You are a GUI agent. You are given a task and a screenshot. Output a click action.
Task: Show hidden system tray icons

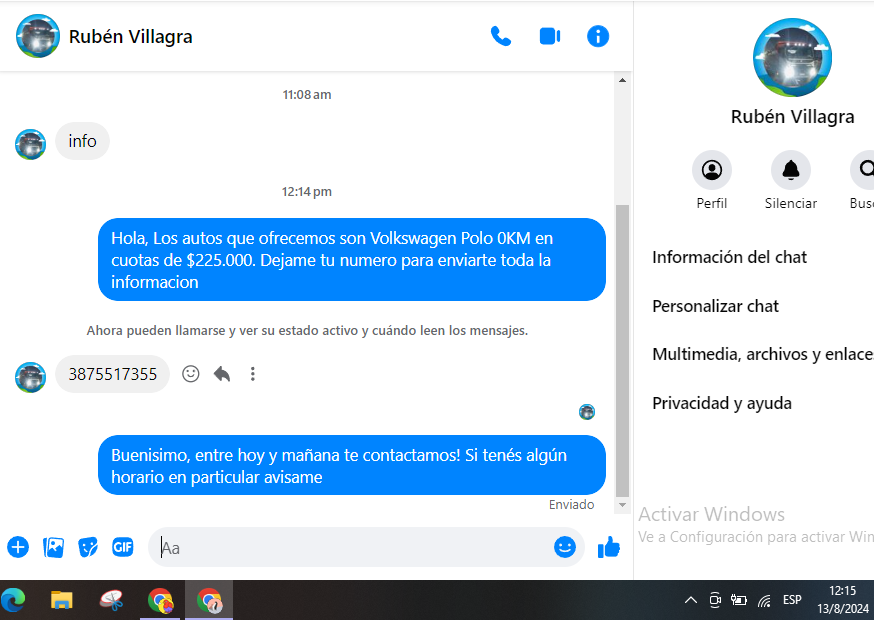pos(691,600)
